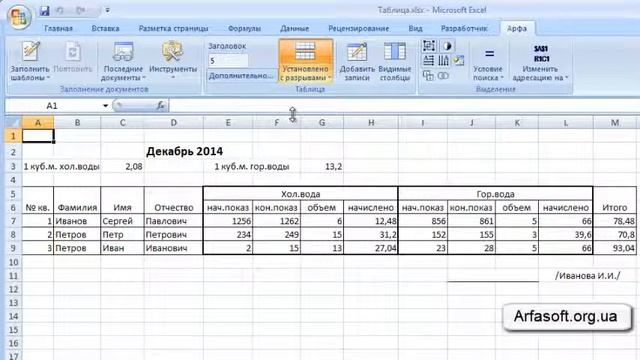Image resolution: width=640 pixels, height=360 pixels.
Task: Select the Декабрь 2014 title cell
Action: [x=184, y=151]
